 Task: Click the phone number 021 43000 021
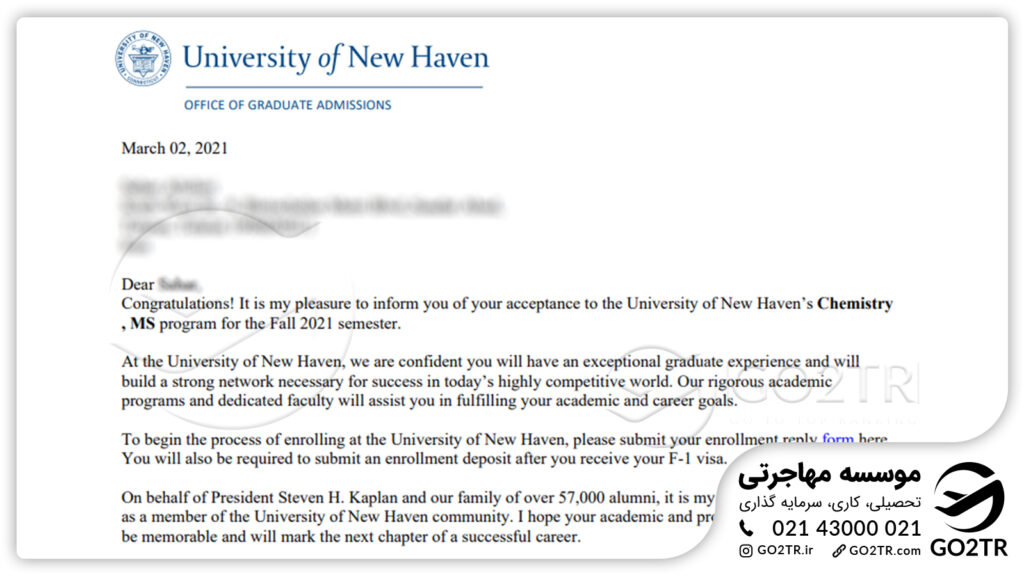pyautogui.click(x=846, y=528)
